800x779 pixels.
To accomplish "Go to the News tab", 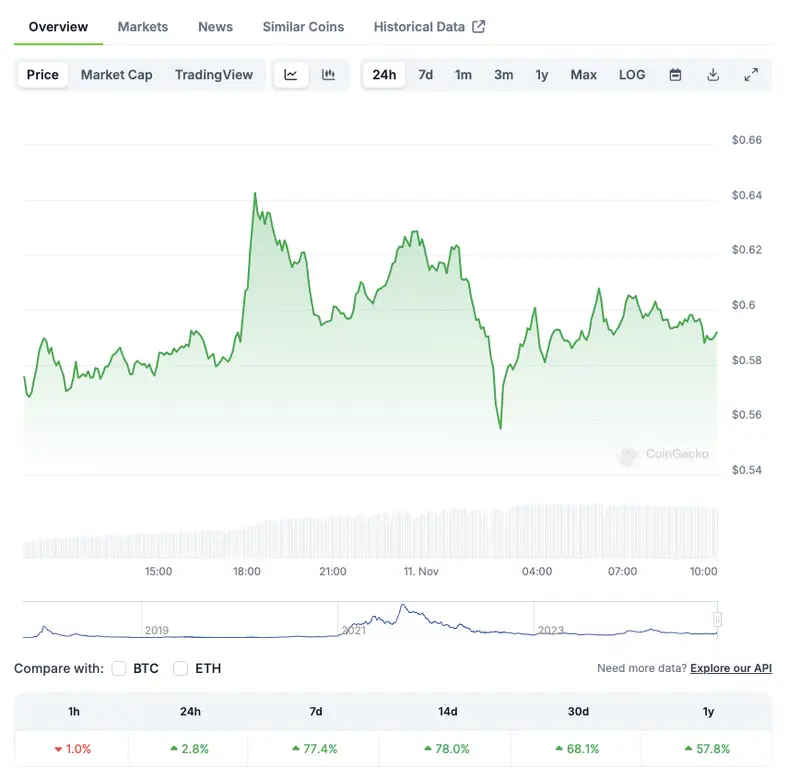I will (x=215, y=27).
